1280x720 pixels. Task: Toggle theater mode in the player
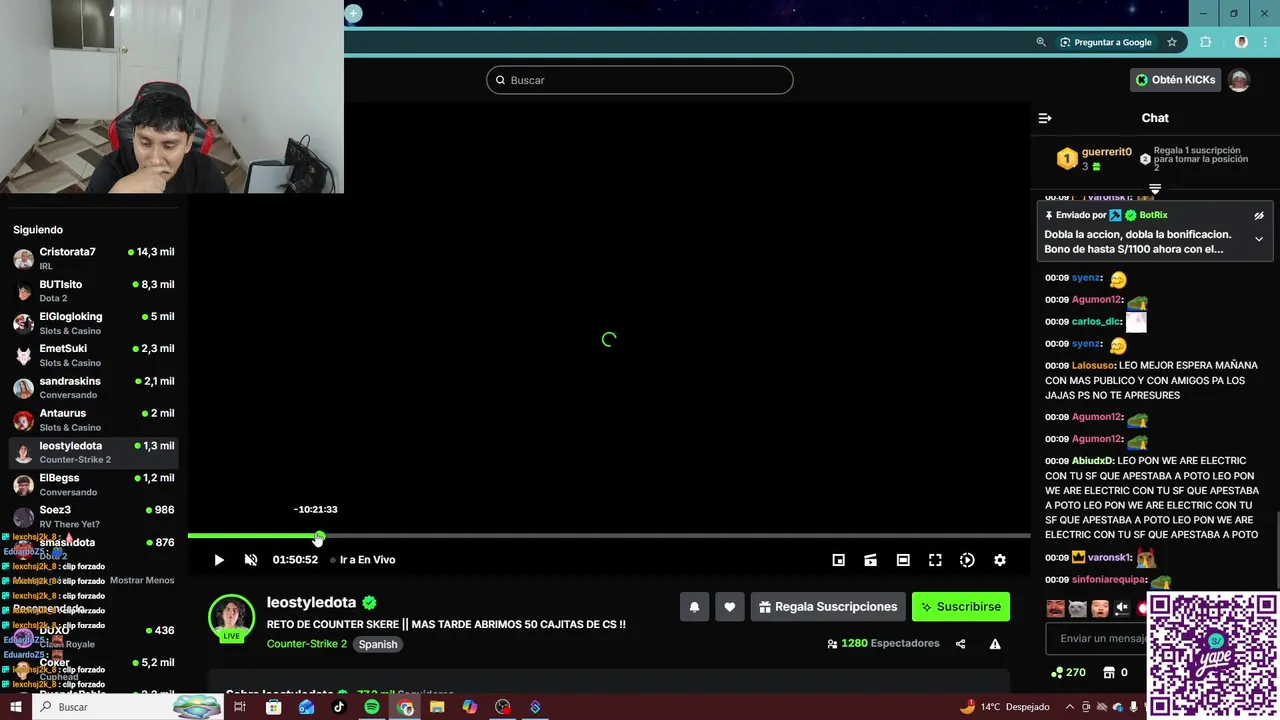(x=903, y=560)
